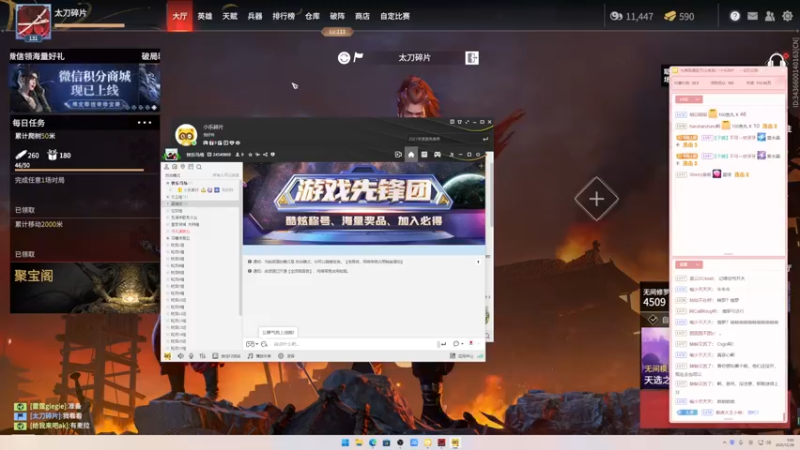
Task: Open the 微信积分商城 banner
Action: point(85,88)
